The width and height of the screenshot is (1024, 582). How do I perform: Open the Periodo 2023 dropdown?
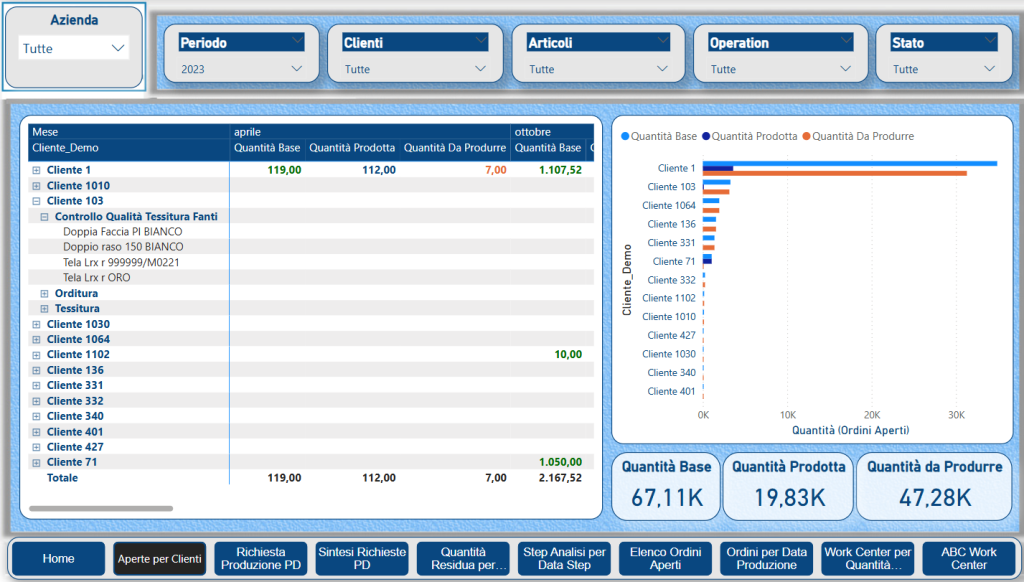241,69
